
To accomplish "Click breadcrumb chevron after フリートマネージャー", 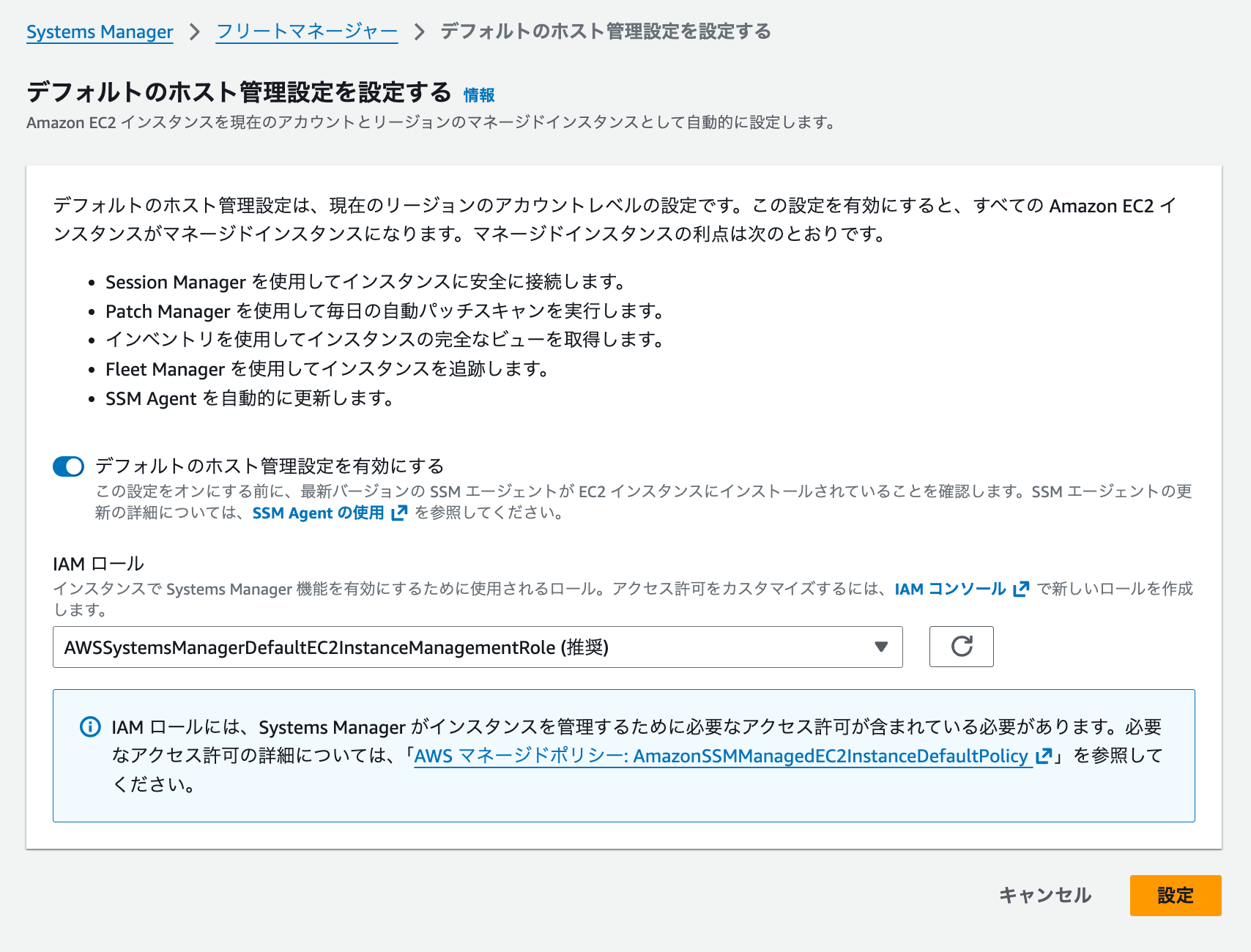I will [420, 32].
